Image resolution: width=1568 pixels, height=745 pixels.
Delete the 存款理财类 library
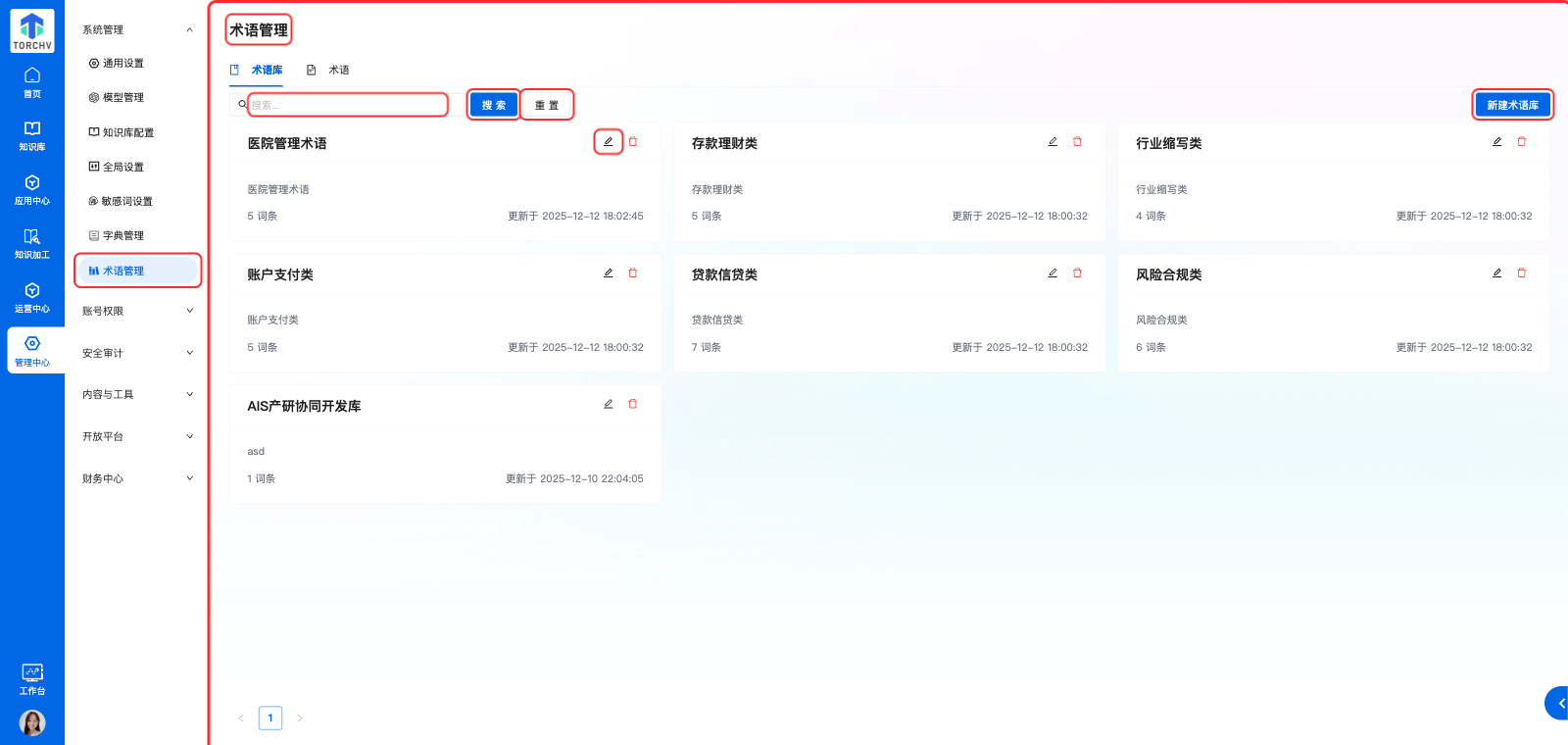pos(1077,142)
